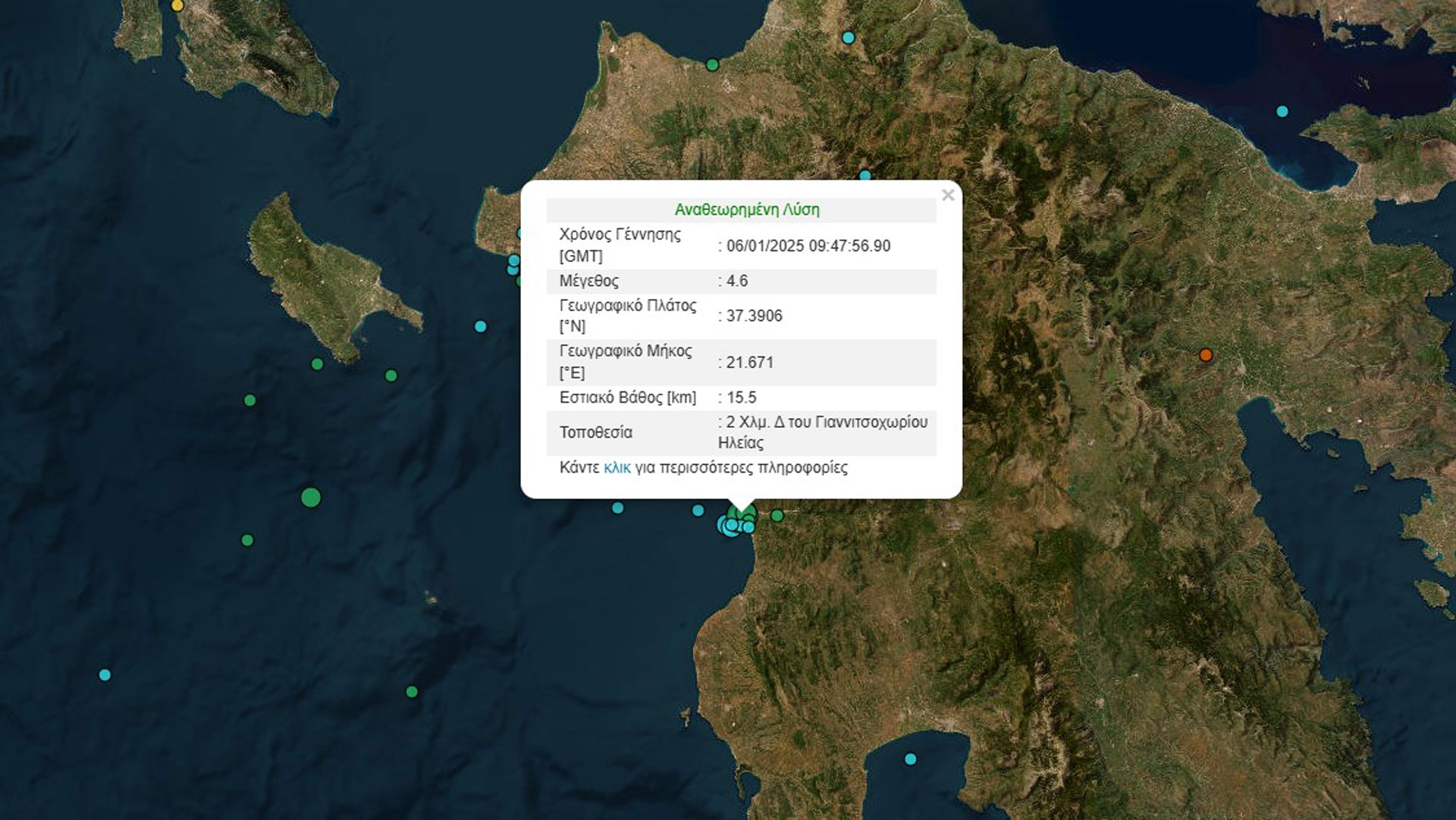Open the 'κλικ' link for more information
The image size is (1456, 820).
point(617,468)
